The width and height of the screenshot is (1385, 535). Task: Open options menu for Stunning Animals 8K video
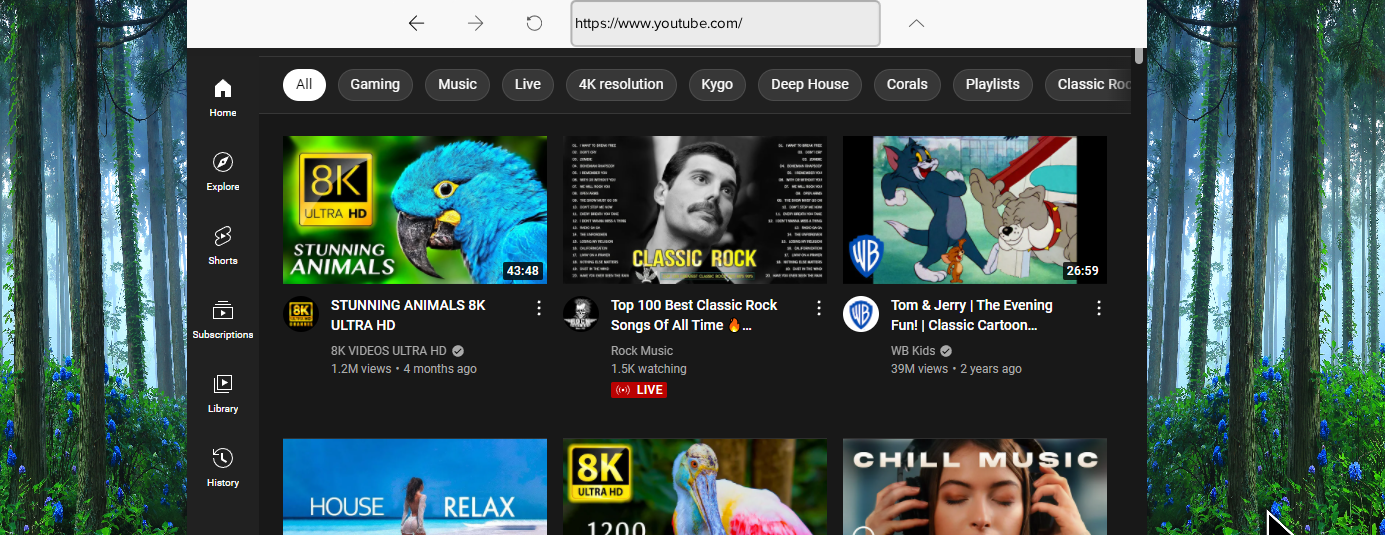pyautogui.click(x=539, y=308)
